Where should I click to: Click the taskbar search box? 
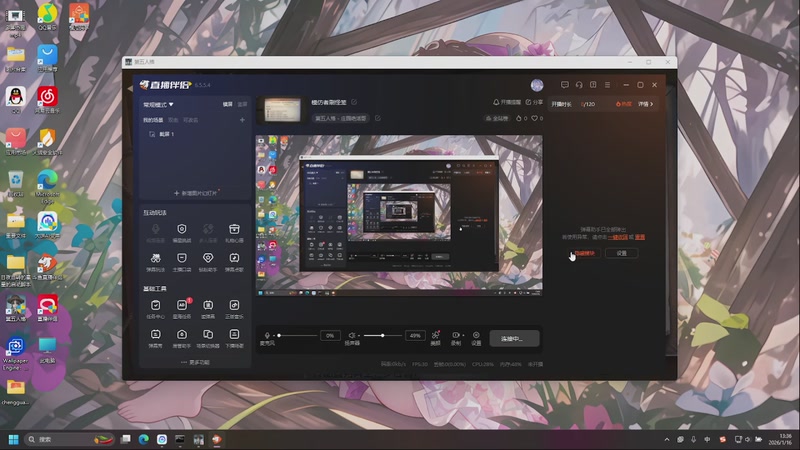[69, 439]
